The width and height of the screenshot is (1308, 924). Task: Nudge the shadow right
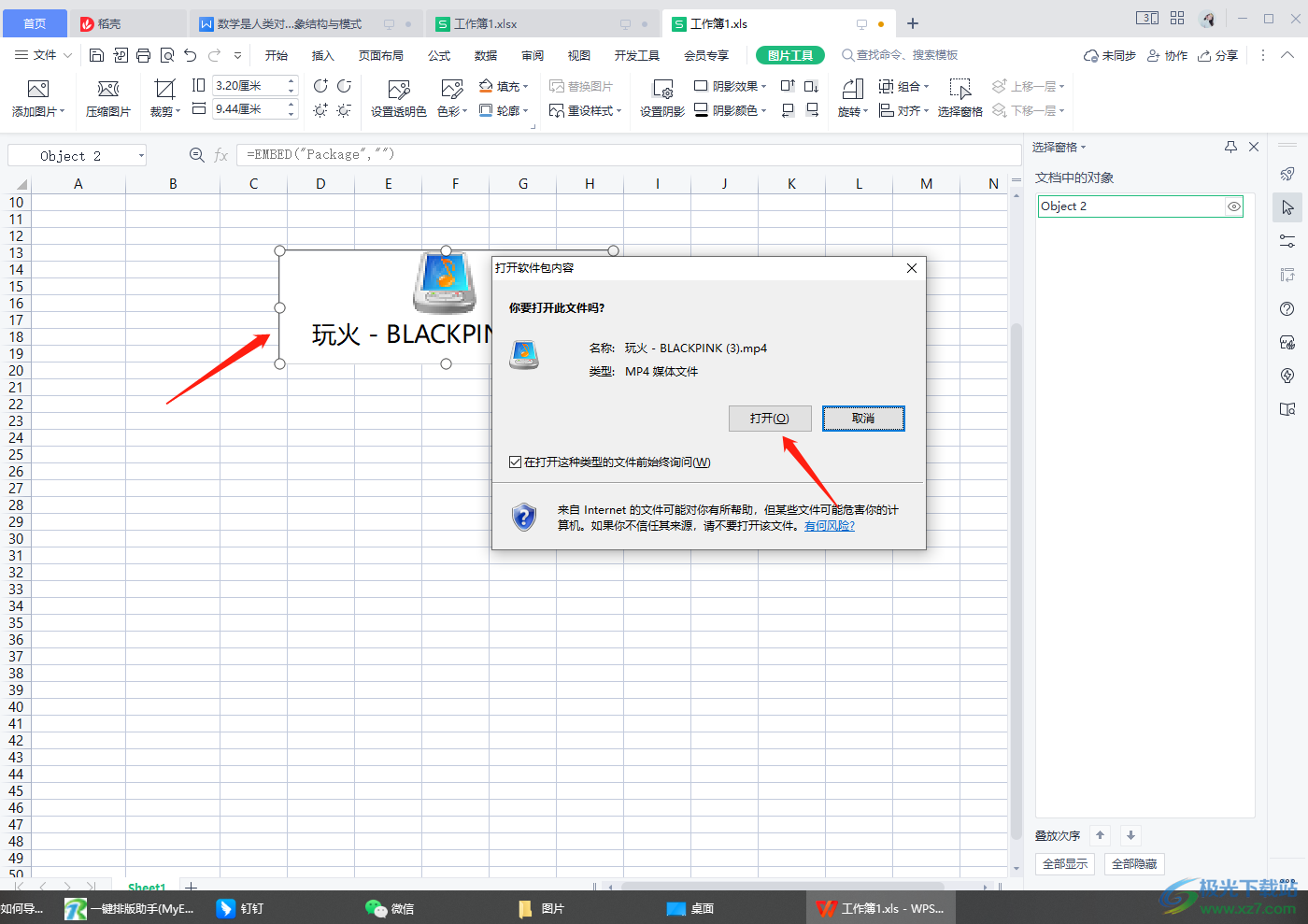(x=811, y=110)
